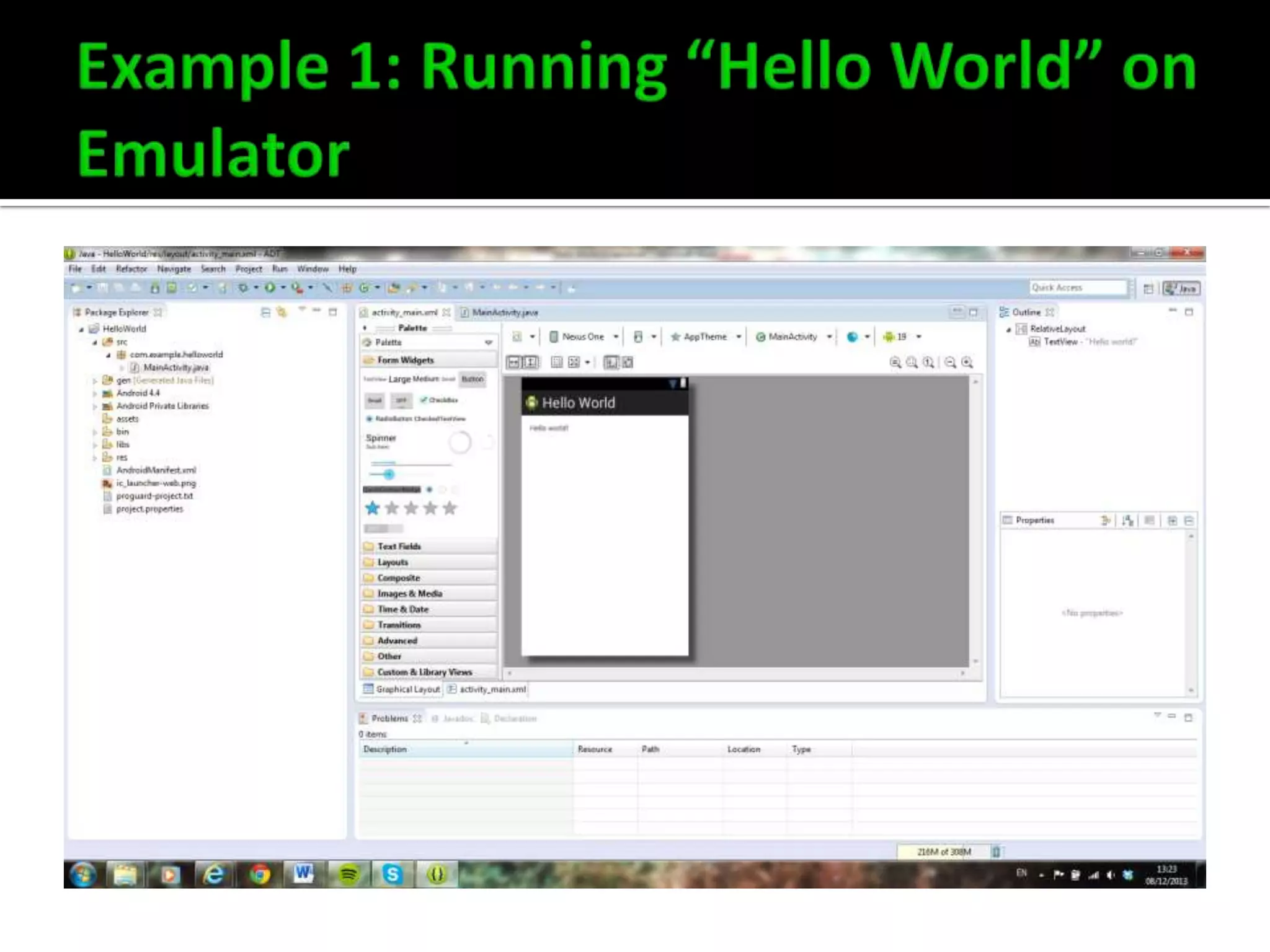Click the Run green play toolbar icon
The image size is (1270, 952).
[x=270, y=288]
